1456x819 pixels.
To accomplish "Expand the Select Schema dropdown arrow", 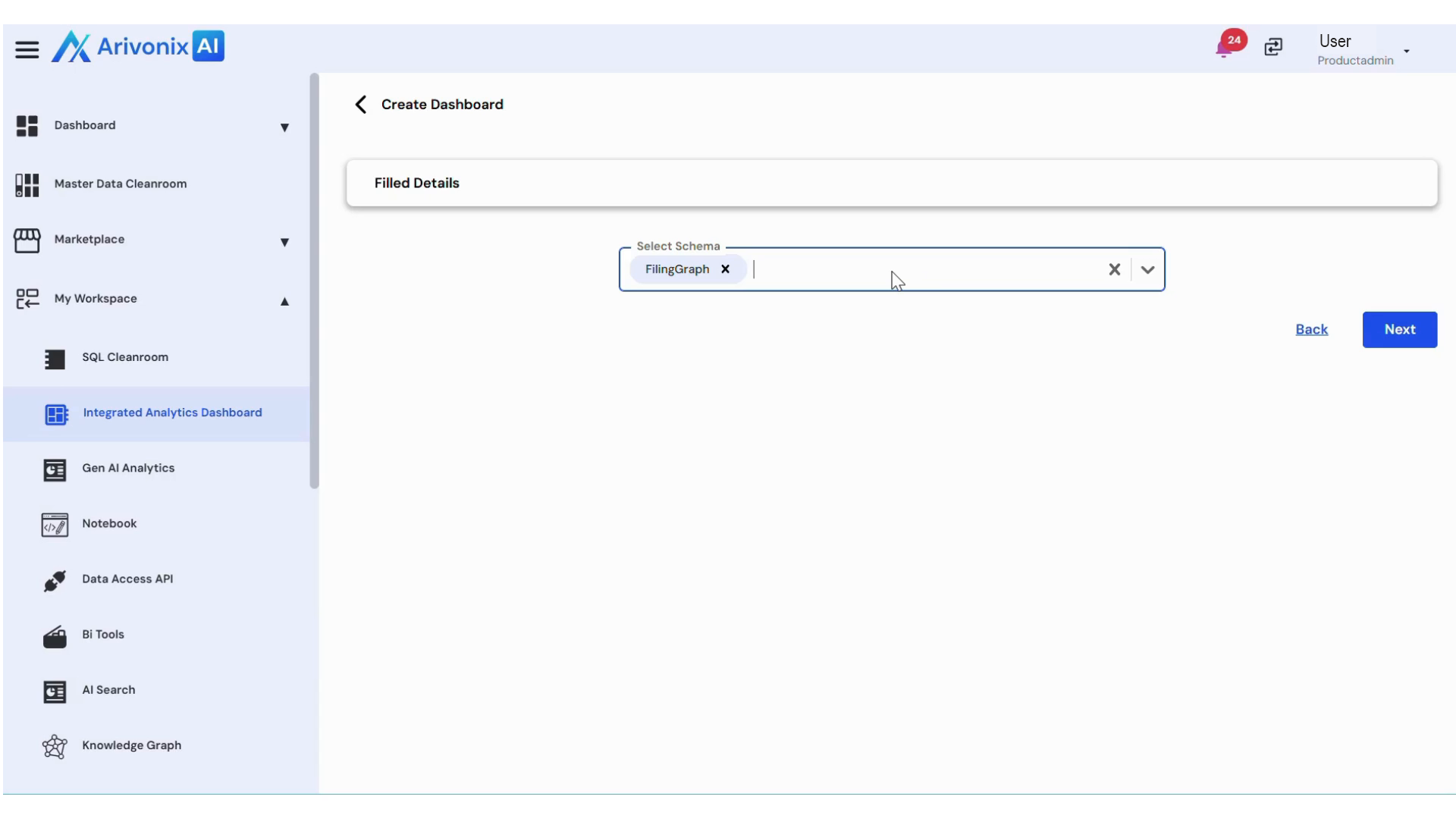I will pyautogui.click(x=1147, y=269).
